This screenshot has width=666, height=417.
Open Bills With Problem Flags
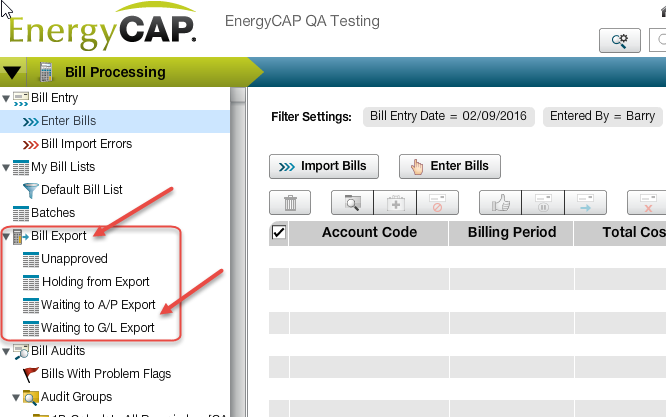(106, 374)
